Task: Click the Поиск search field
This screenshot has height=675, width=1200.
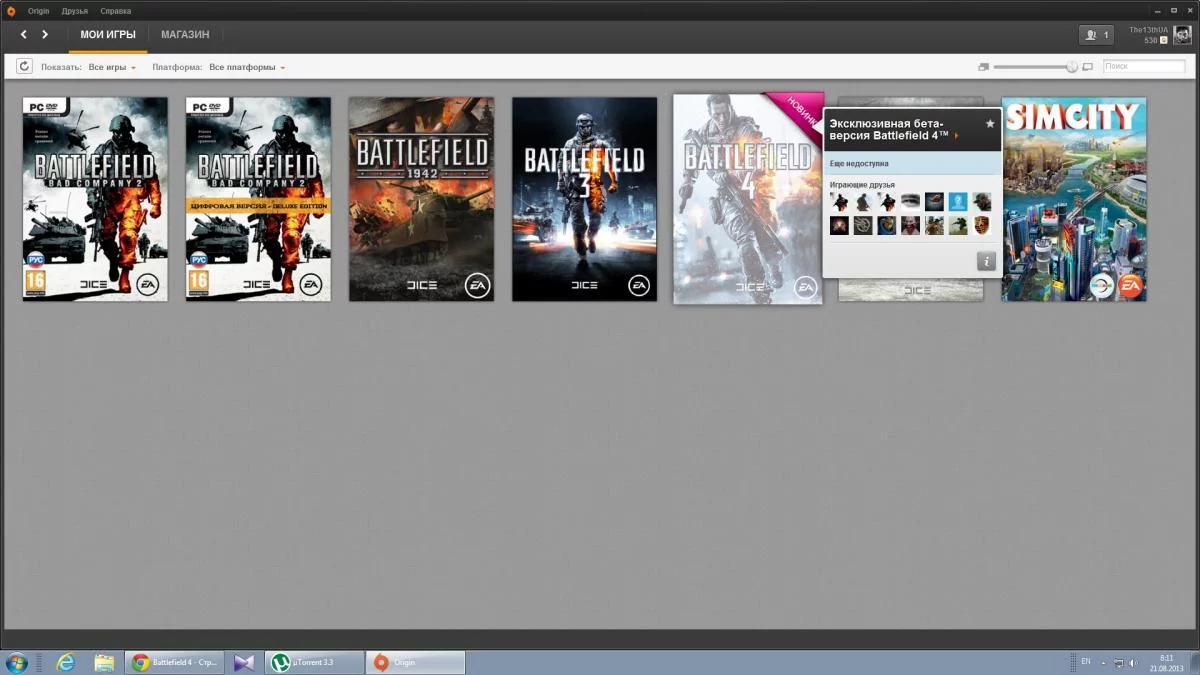Action: click(1144, 66)
